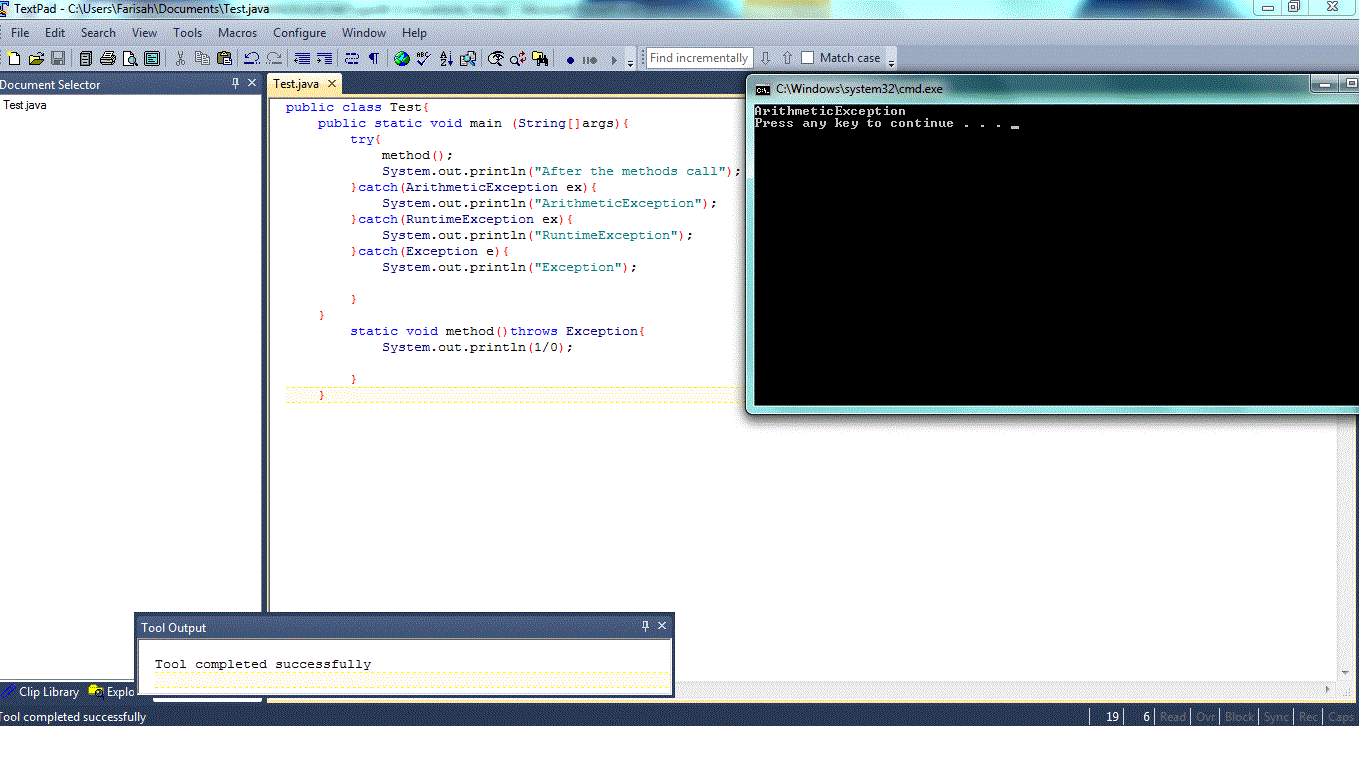Toggle visible spaces paragraph mark icon
Image resolution: width=1366 pixels, height=768 pixels.
[x=374, y=59]
